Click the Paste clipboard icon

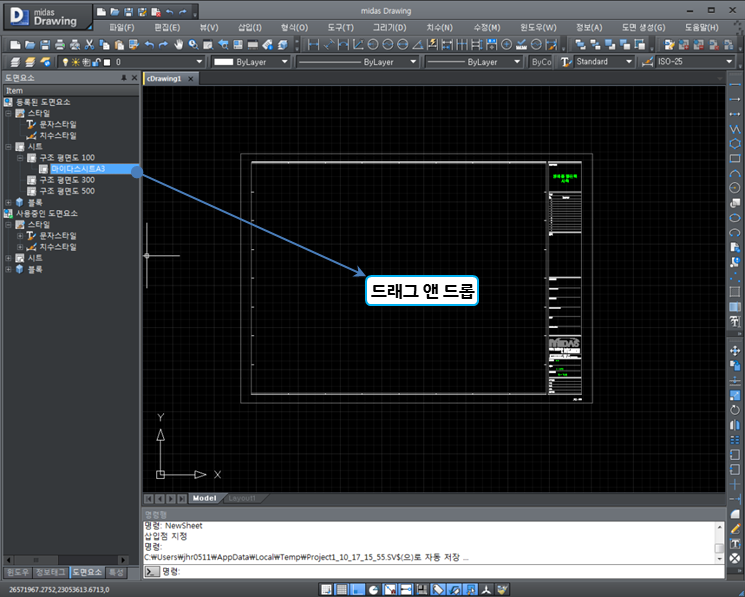click(119, 45)
